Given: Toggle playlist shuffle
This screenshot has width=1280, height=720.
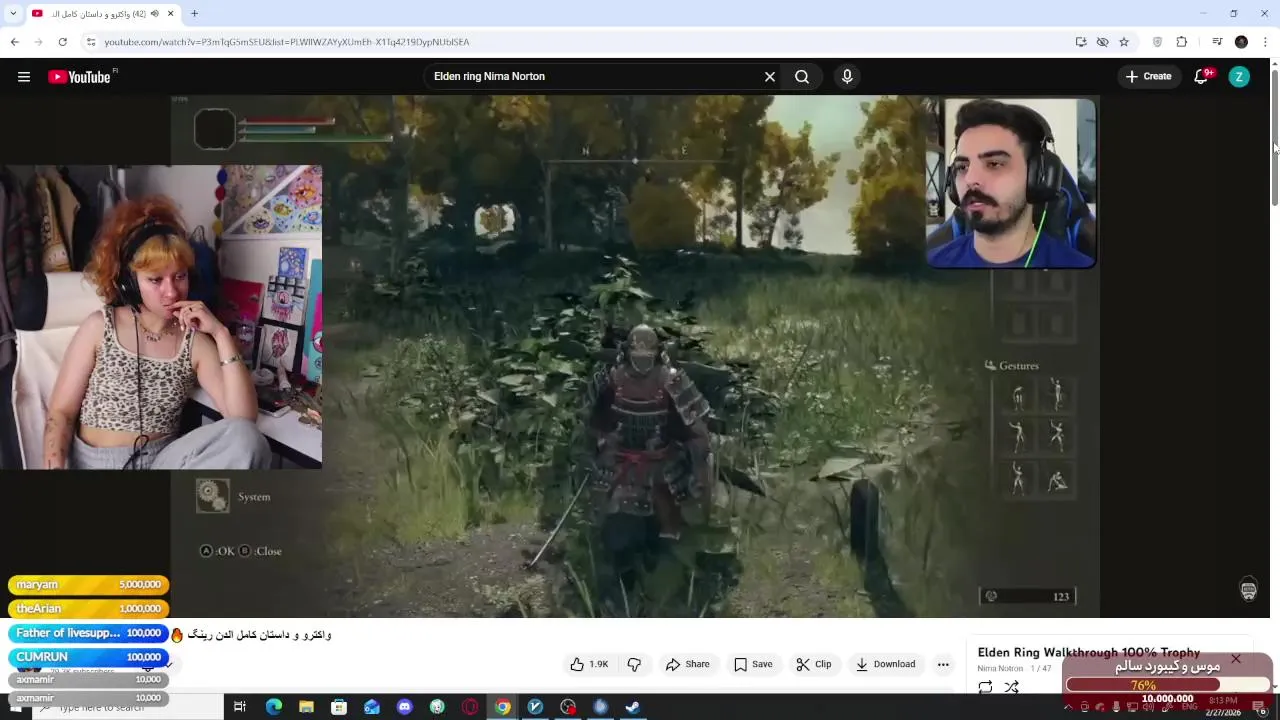Looking at the screenshot, I should pyautogui.click(x=1012, y=687).
